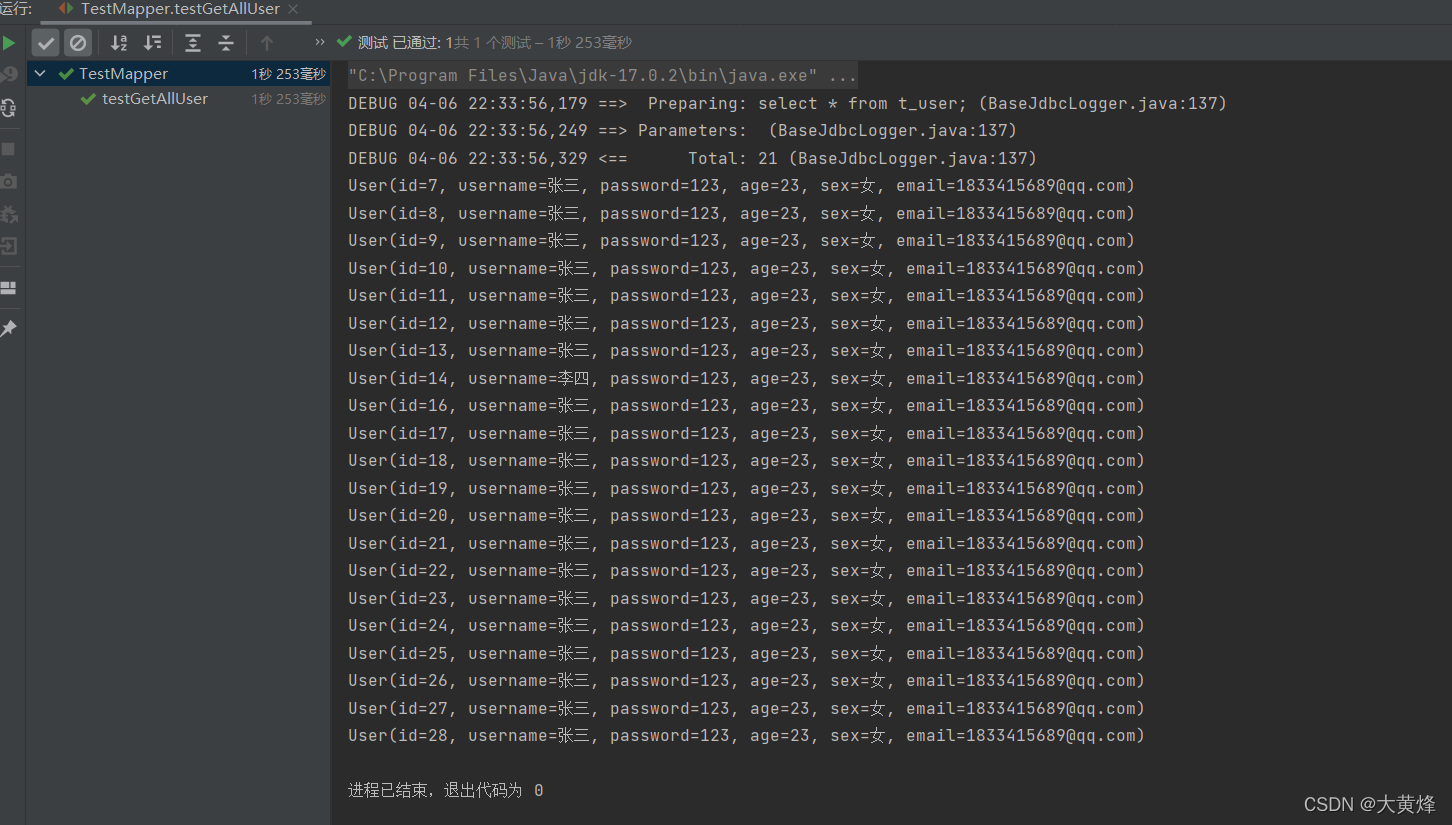This screenshot has width=1452, height=825.
Task: Click the User(id=9 output line
Action: 741,241
